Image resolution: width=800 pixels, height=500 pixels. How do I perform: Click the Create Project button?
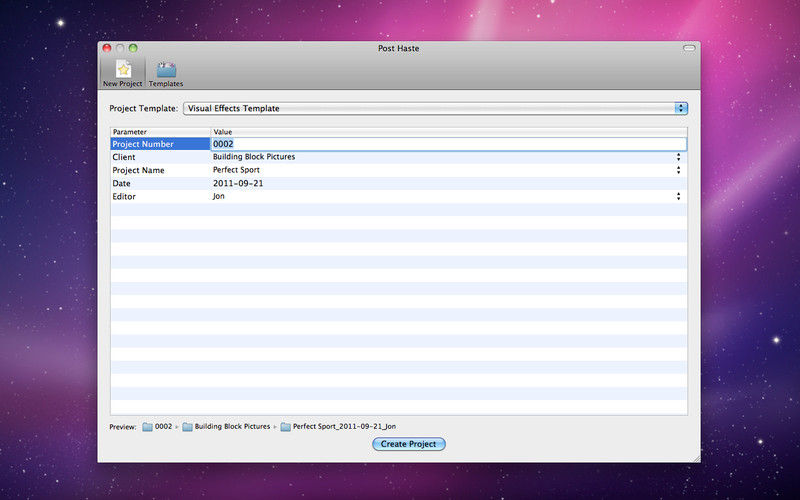pos(409,444)
